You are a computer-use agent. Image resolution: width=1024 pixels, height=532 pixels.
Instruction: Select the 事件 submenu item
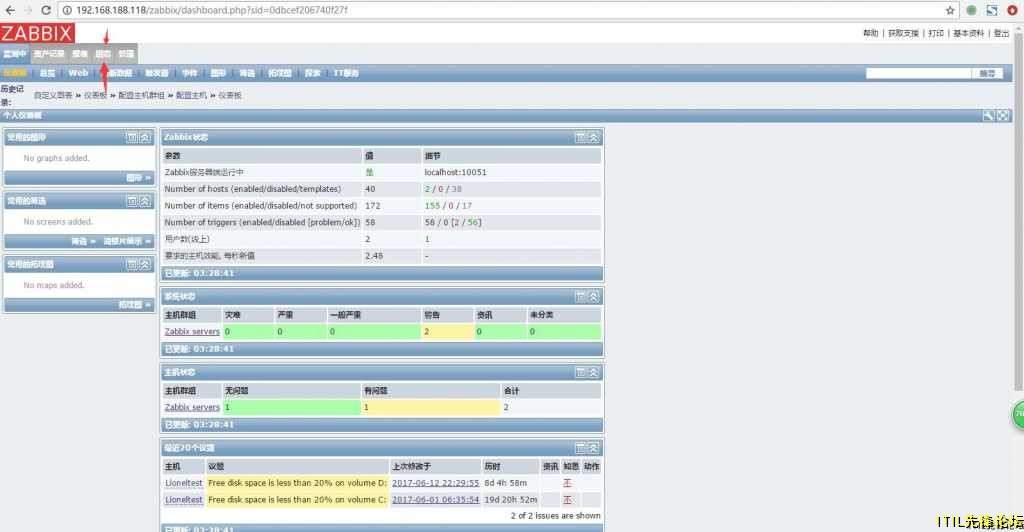tap(189, 73)
